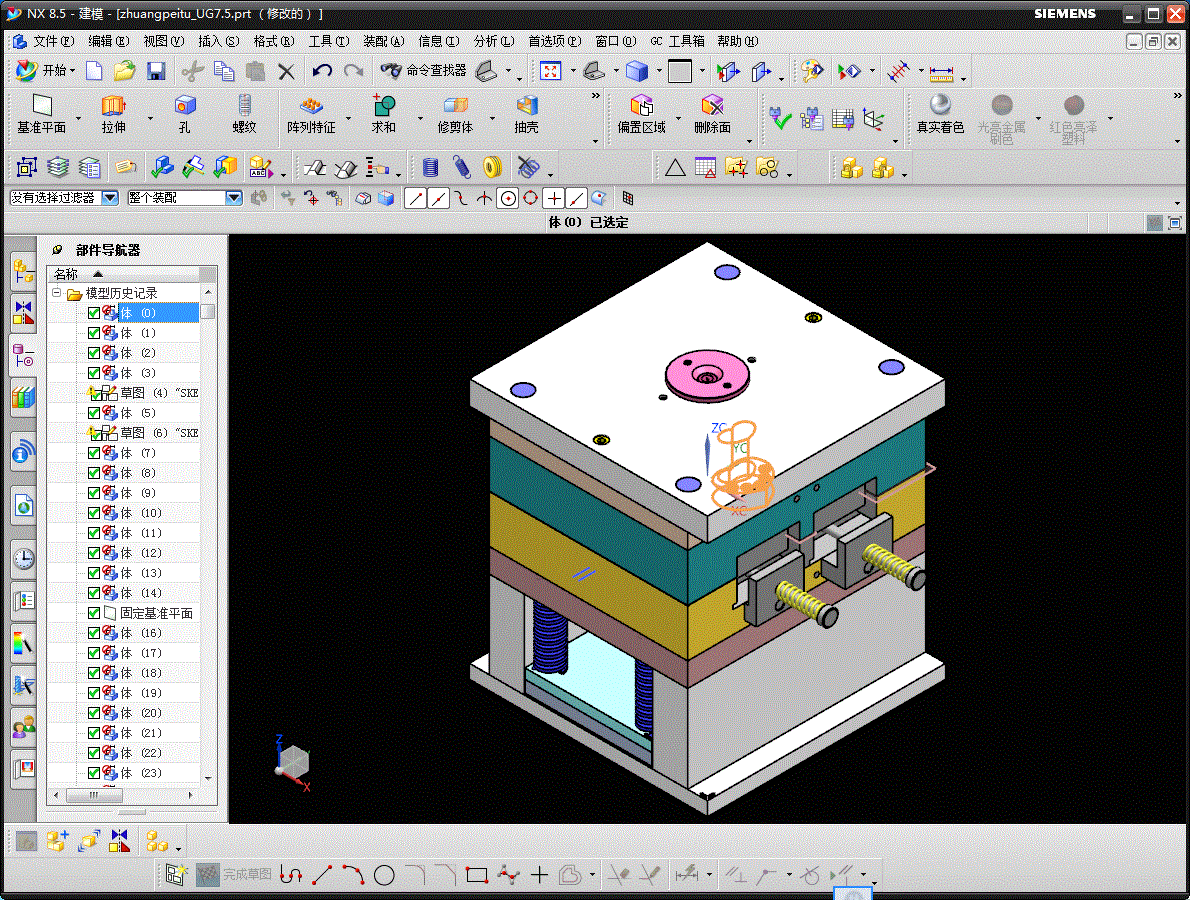This screenshot has height=900, width=1190.
Task: Toggle the checkbox for 体 (3)
Action: click(94, 373)
